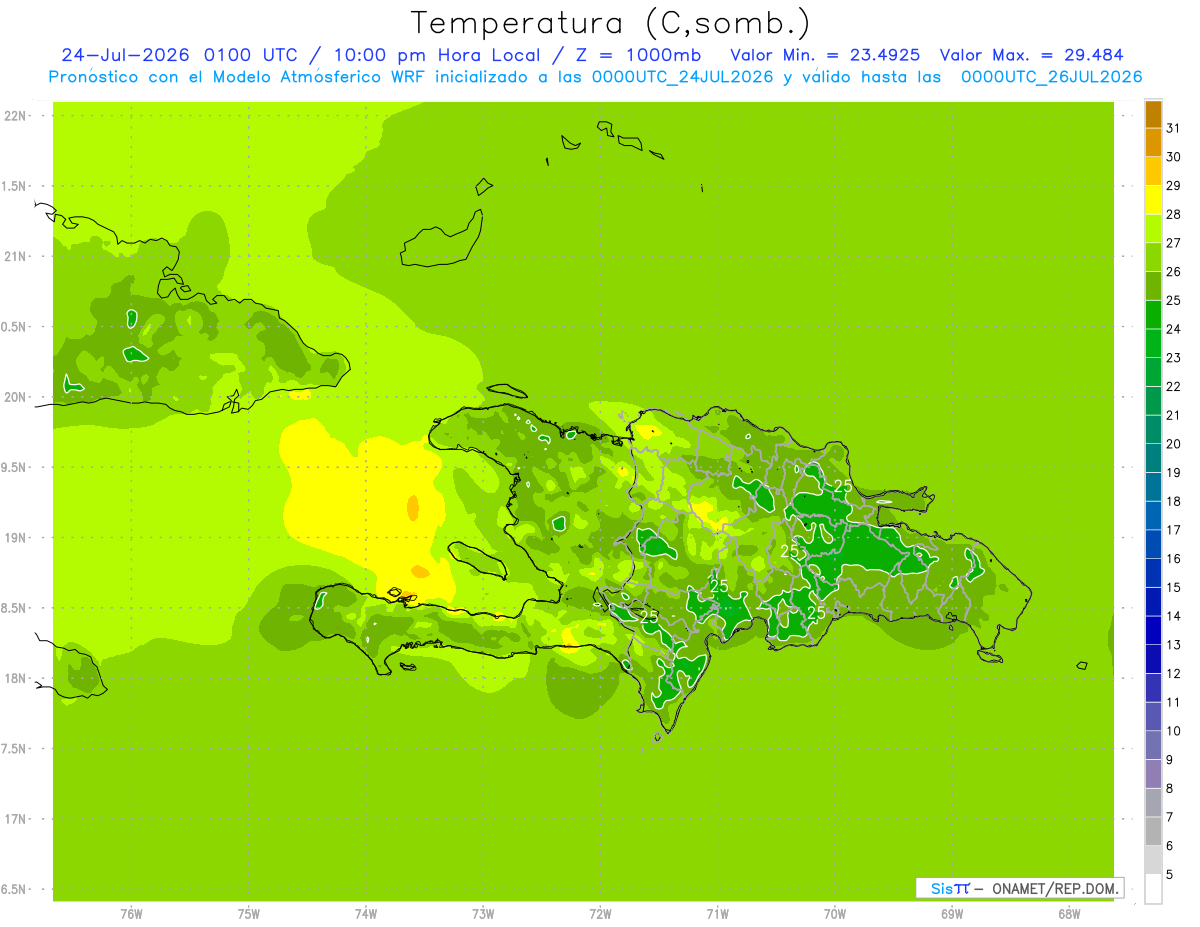Click legend value 11
Viewport: 1200px width, 927px height.
coord(1173,702)
